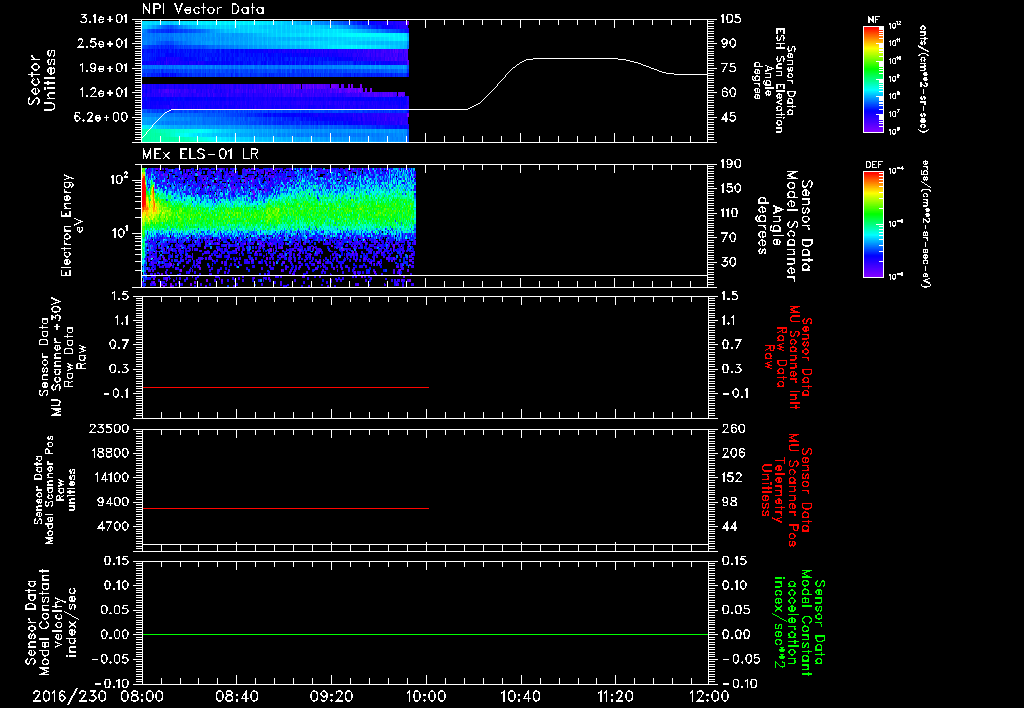Viewport: 1024px width, 708px height.
Task: Click the '150' scanner angle tick
Action: (731, 188)
